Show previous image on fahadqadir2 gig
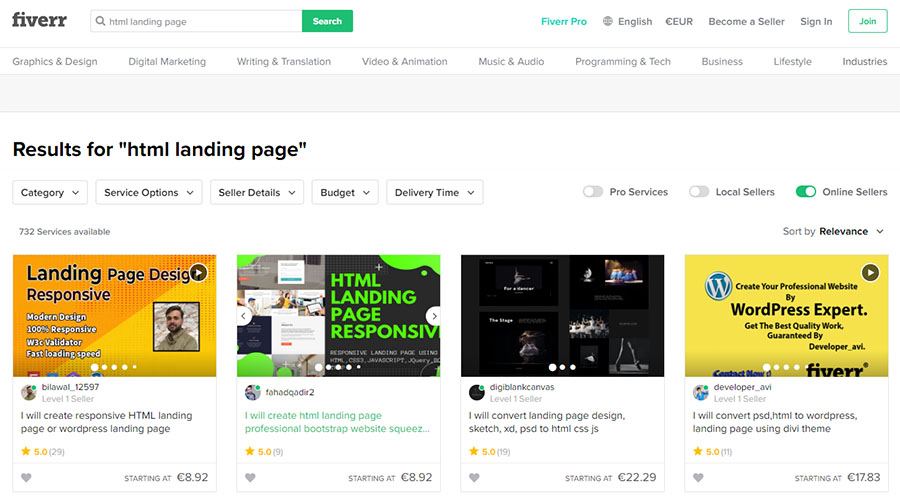The image size is (900, 504). coord(244,316)
